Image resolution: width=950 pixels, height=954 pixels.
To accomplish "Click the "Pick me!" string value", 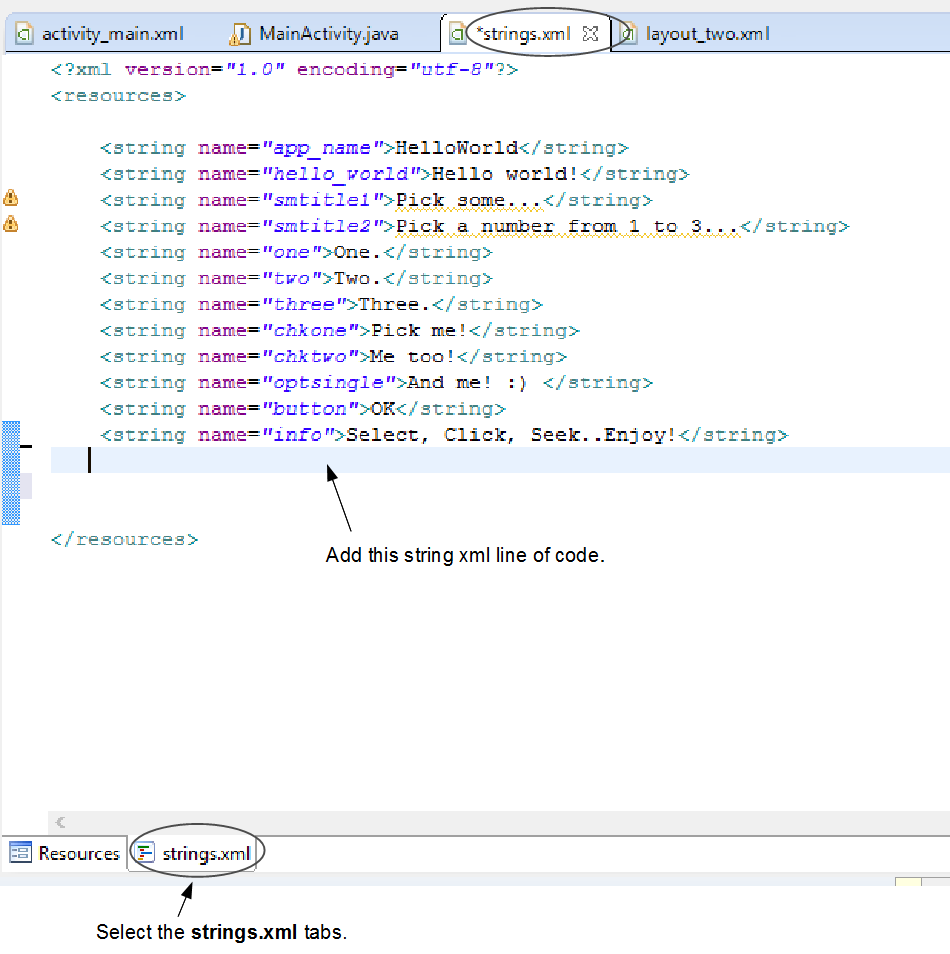I will 420,330.
